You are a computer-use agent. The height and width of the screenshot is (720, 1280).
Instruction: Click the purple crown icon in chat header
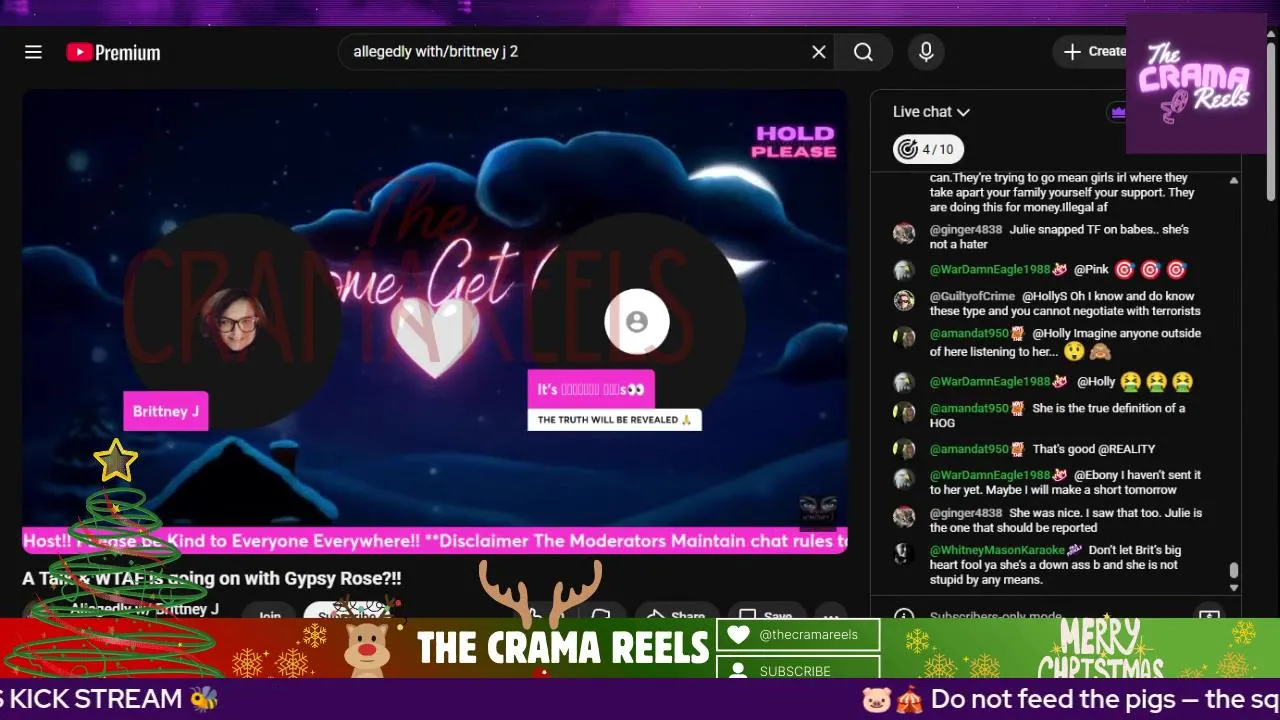[1118, 112]
